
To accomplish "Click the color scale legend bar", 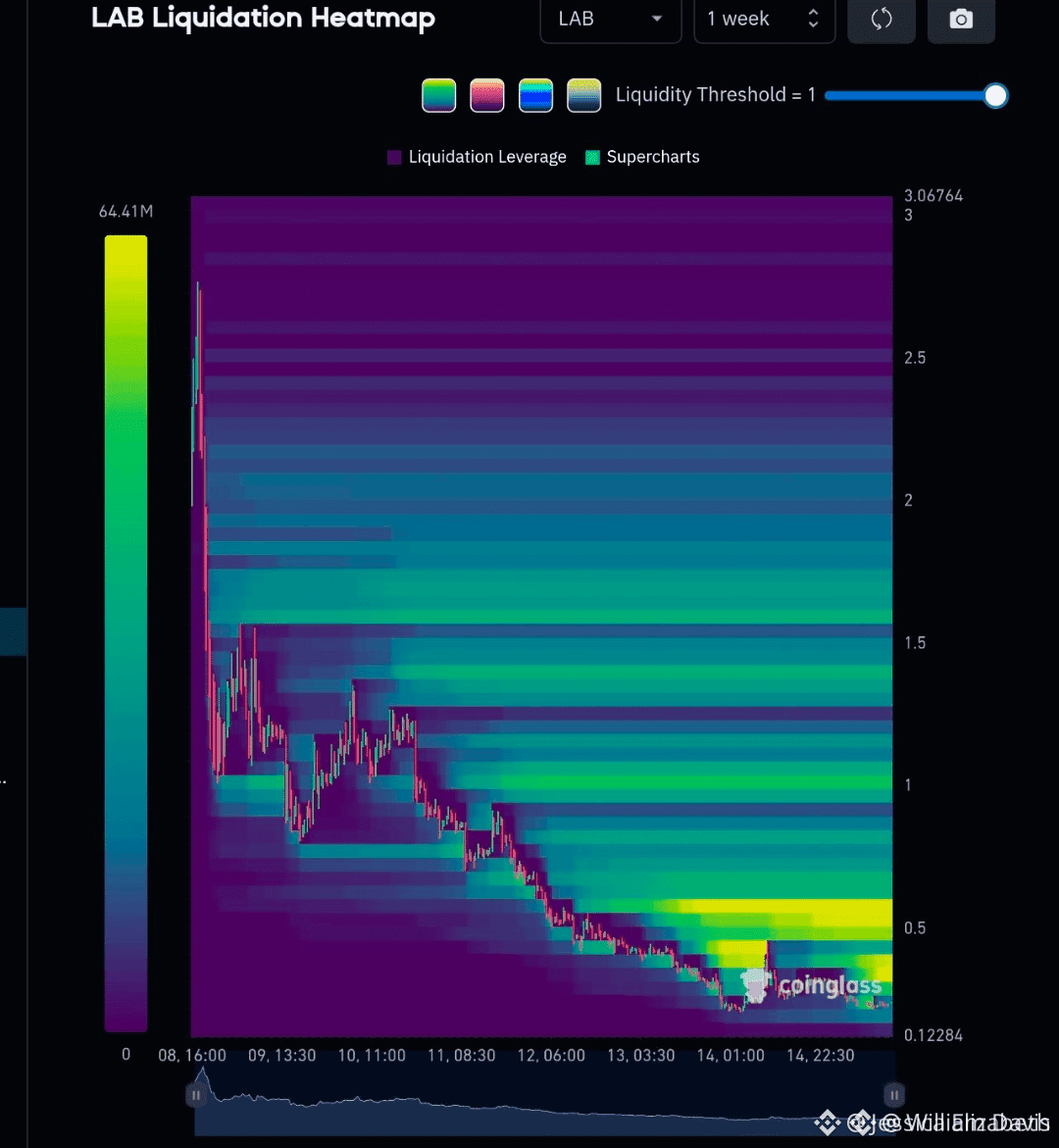I will tap(126, 633).
